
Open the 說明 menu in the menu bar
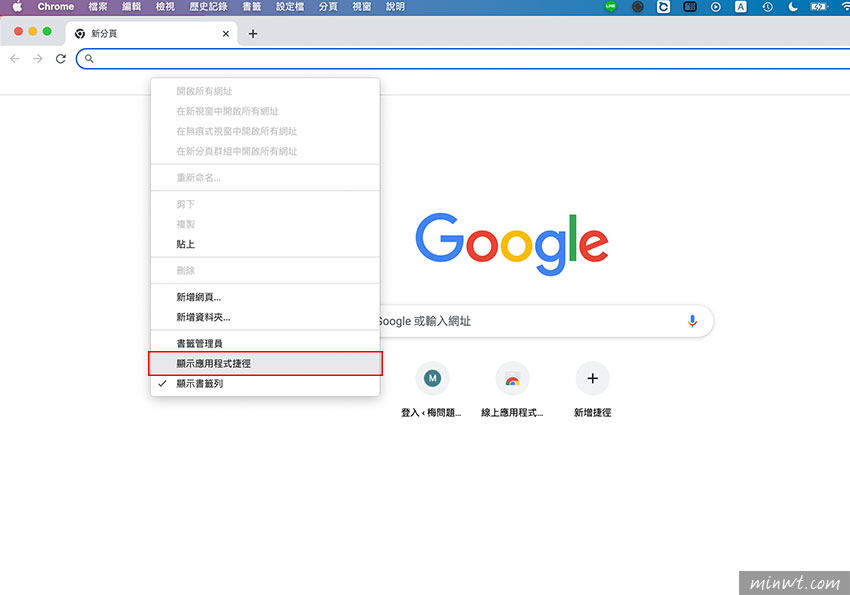pos(395,7)
